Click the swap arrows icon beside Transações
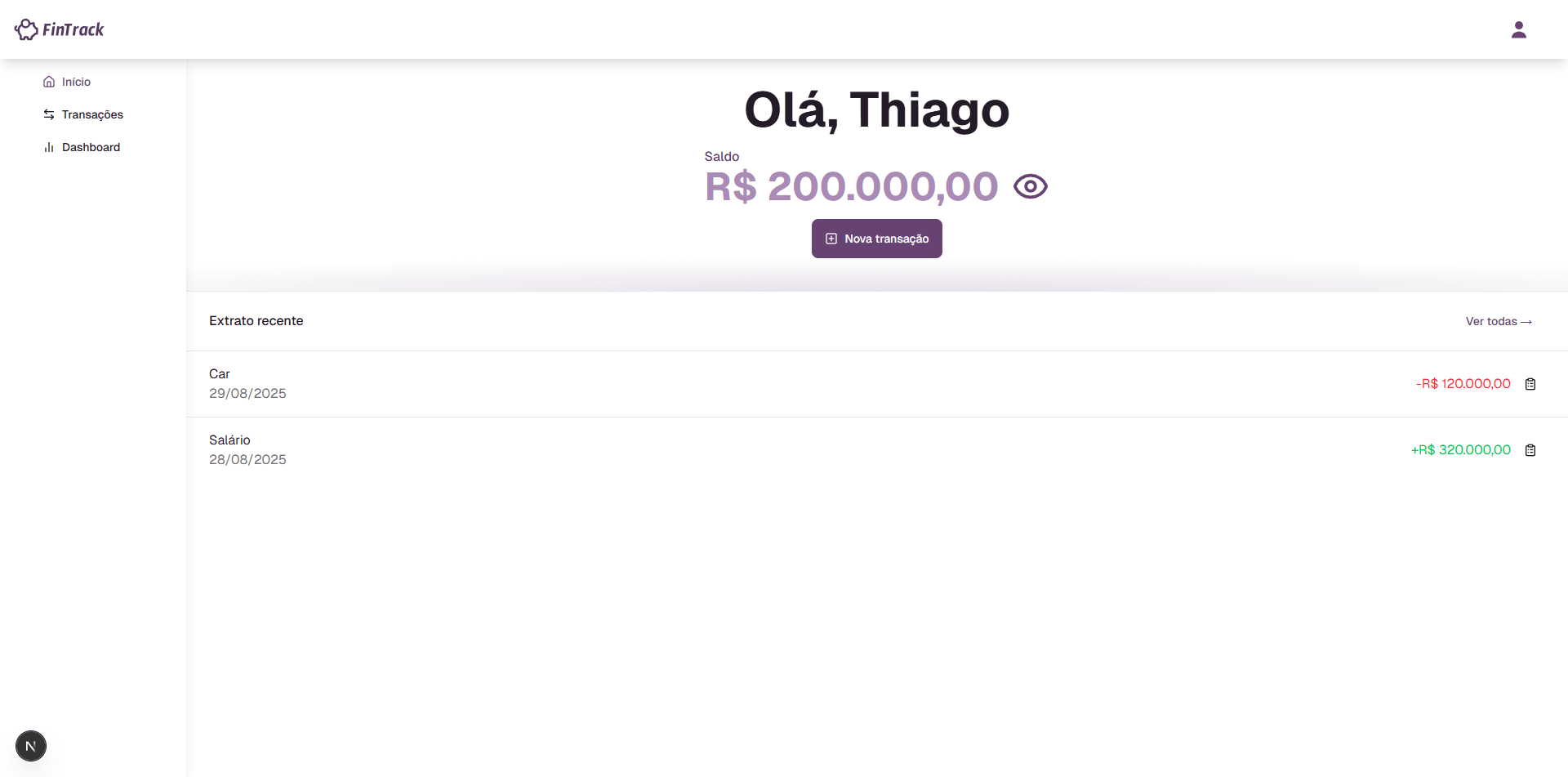The image size is (1568, 777). [49, 114]
